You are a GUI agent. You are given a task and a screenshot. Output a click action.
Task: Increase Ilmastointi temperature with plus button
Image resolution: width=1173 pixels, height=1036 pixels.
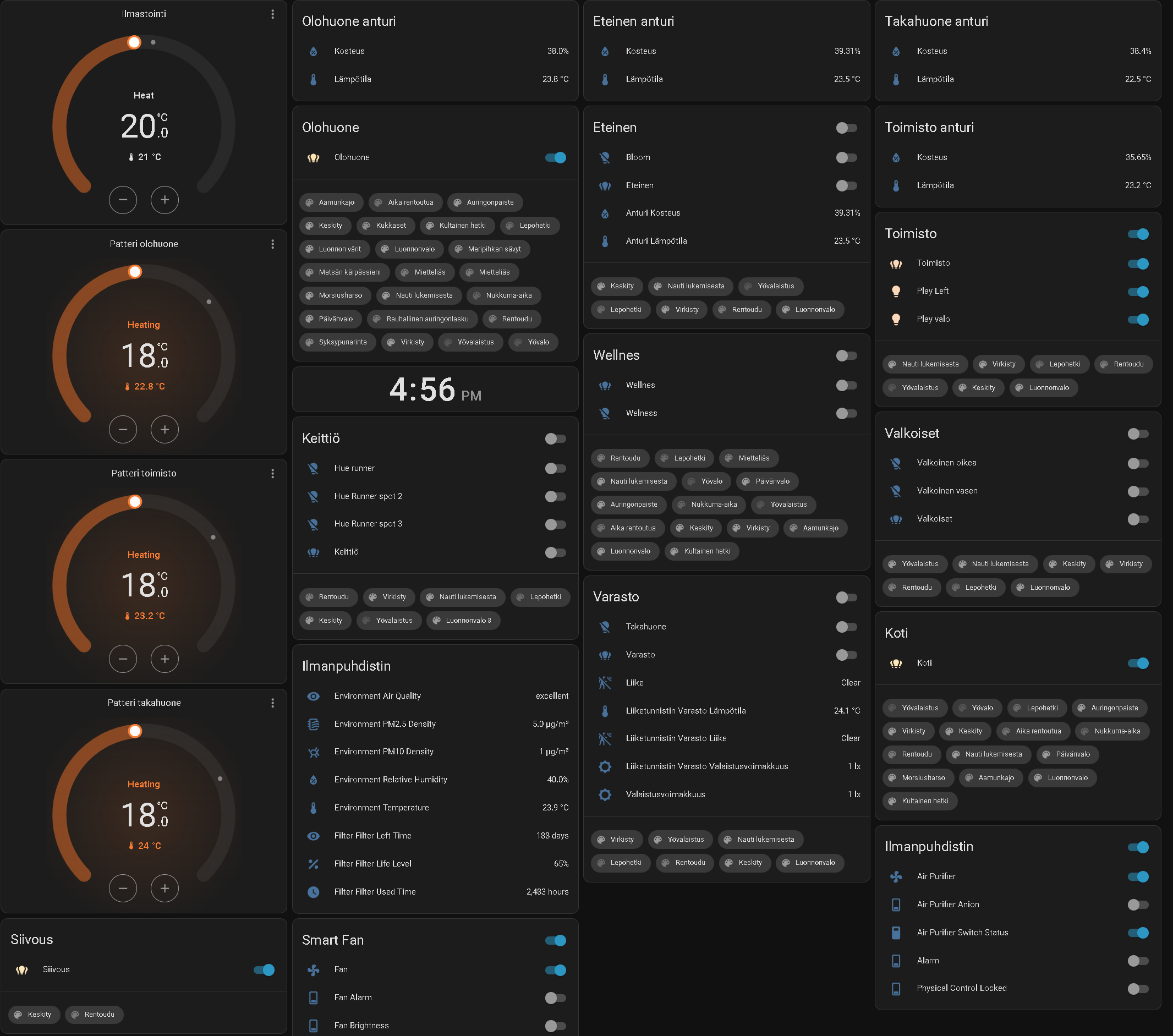click(165, 200)
